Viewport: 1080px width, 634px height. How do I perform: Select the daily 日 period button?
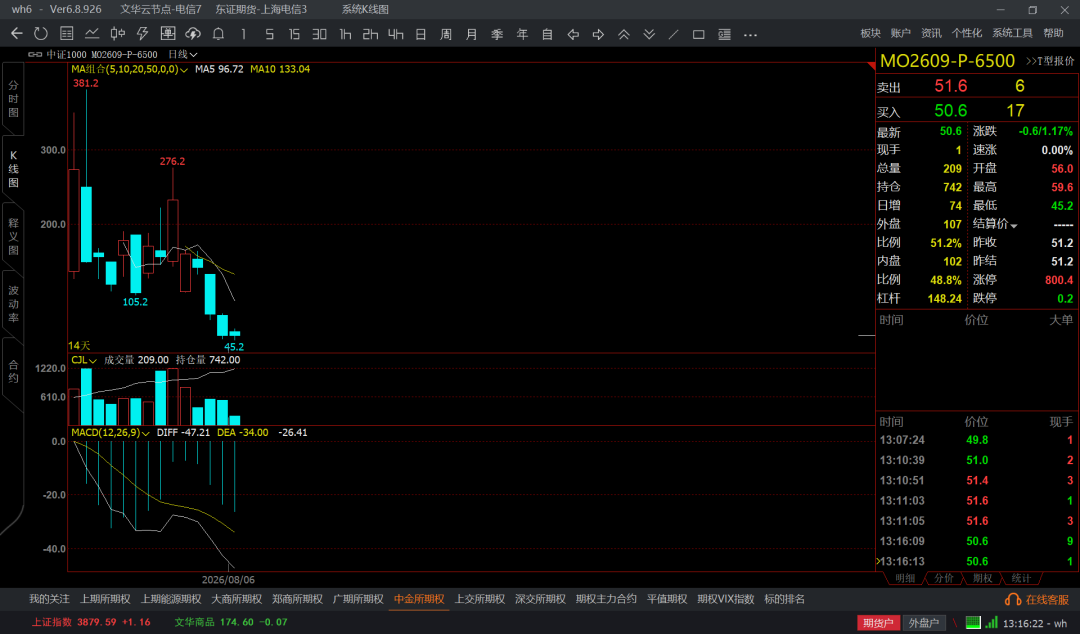(x=421, y=34)
